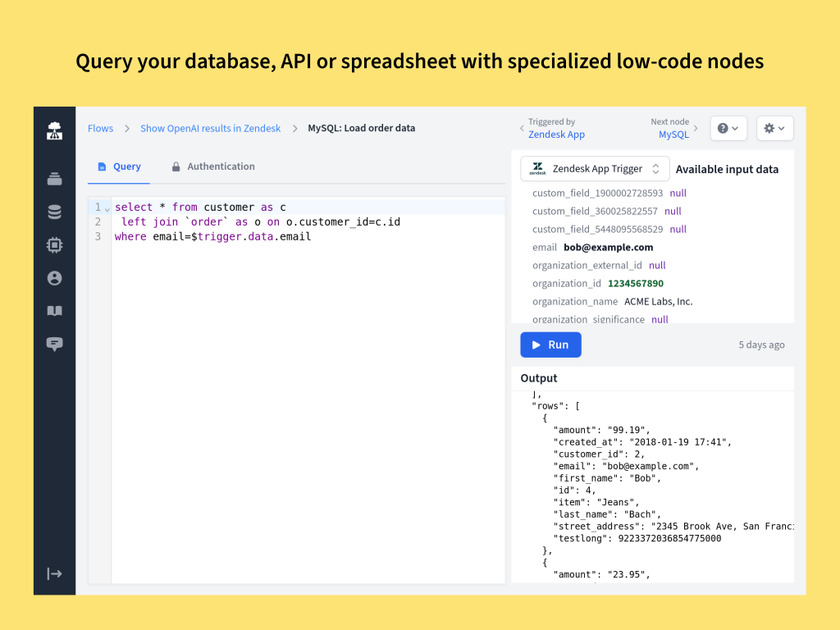Open the Zendesk App Trigger selector
Image resolution: width=840 pixels, height=630 pixels.
click(595, 169)
